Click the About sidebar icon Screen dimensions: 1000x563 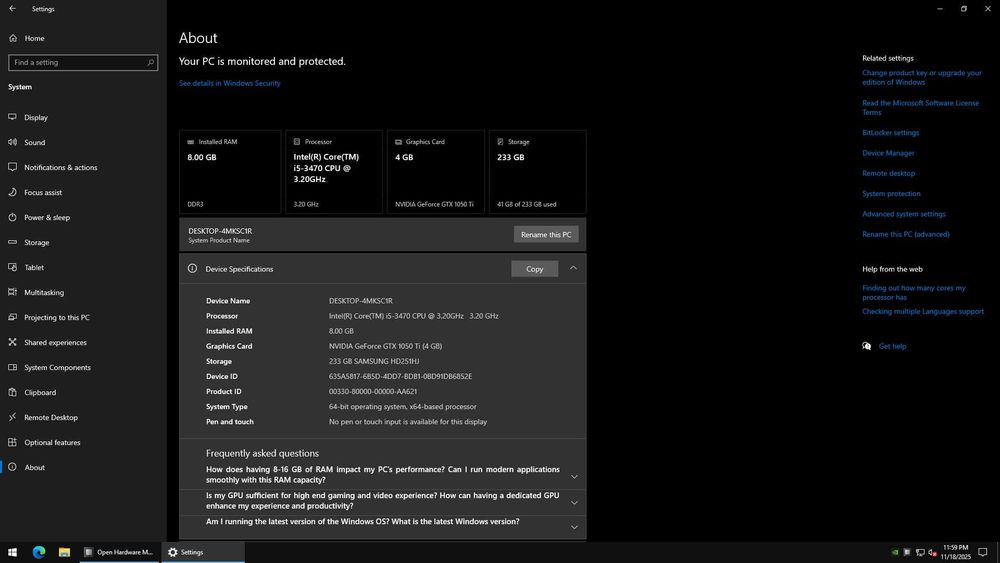[12, 467]
